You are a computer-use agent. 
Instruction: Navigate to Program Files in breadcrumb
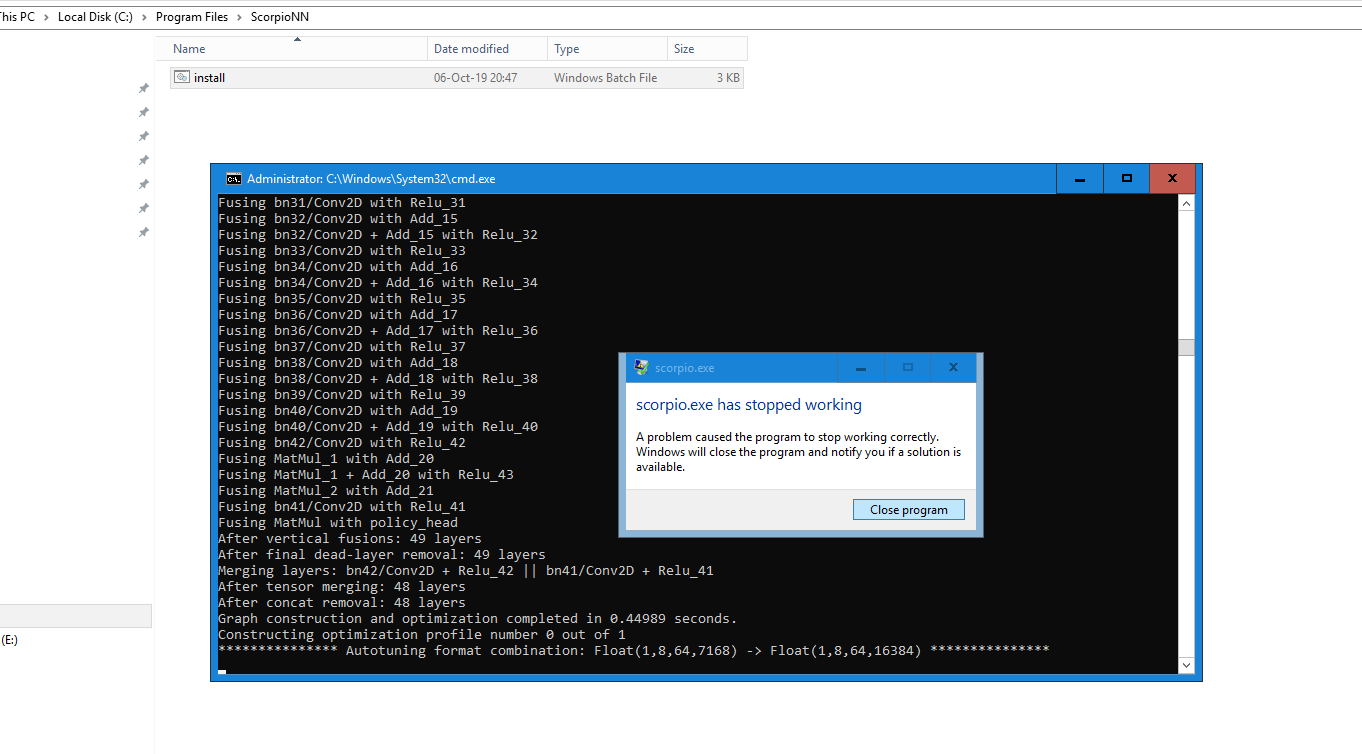(x=192, y=17)
